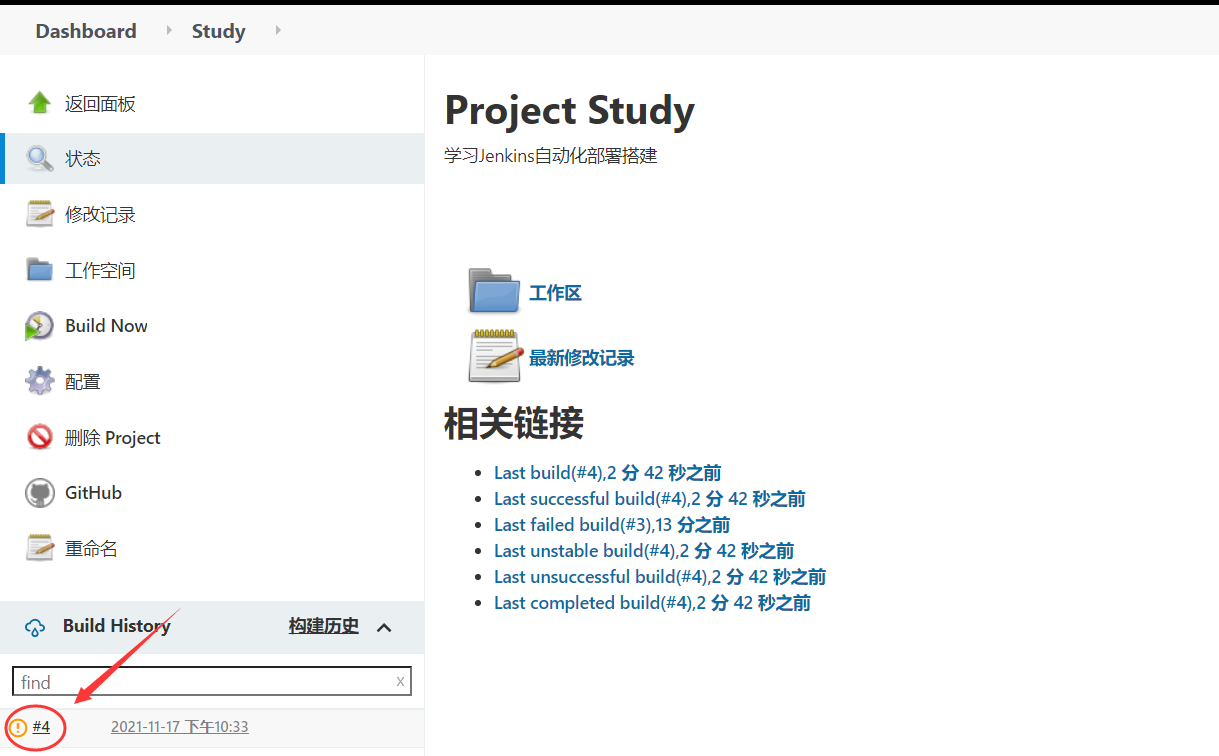Open the dropdown arrow after Study breadcrumb
The height and width of the screenshot is (756, 1219).
[278, 30]
